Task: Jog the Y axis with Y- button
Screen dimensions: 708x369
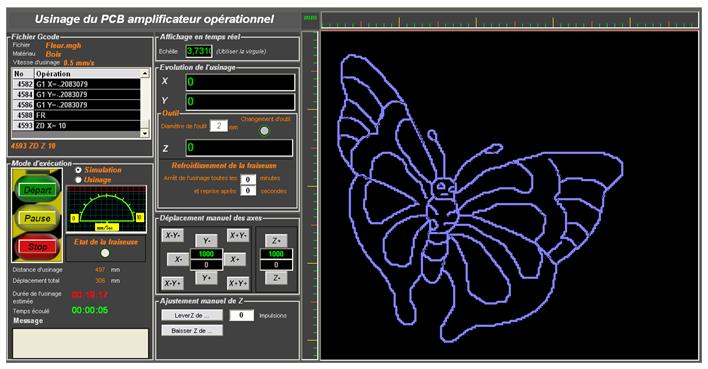Action: coord(206,241)
